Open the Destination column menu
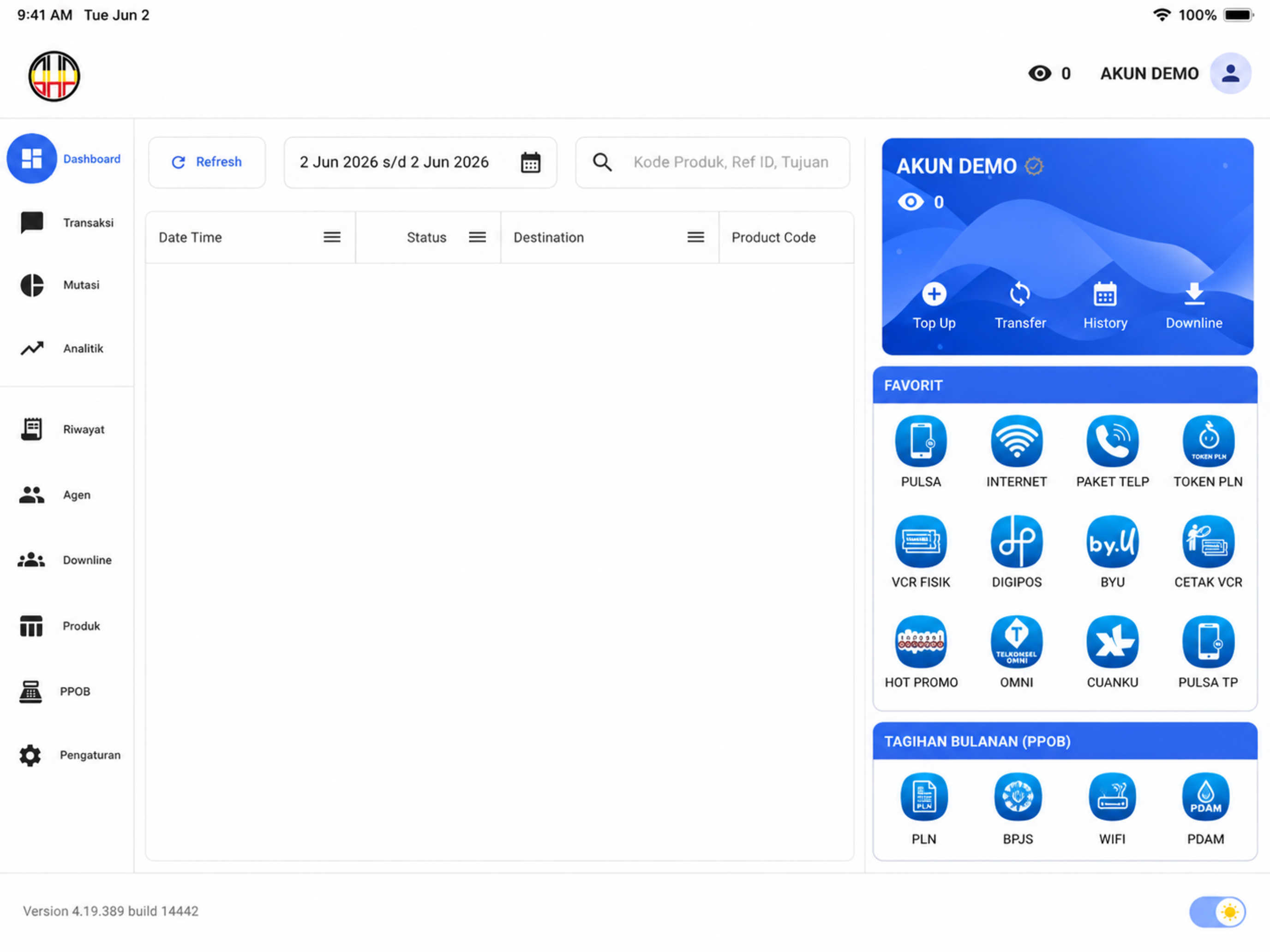 [x=695, y=238]
